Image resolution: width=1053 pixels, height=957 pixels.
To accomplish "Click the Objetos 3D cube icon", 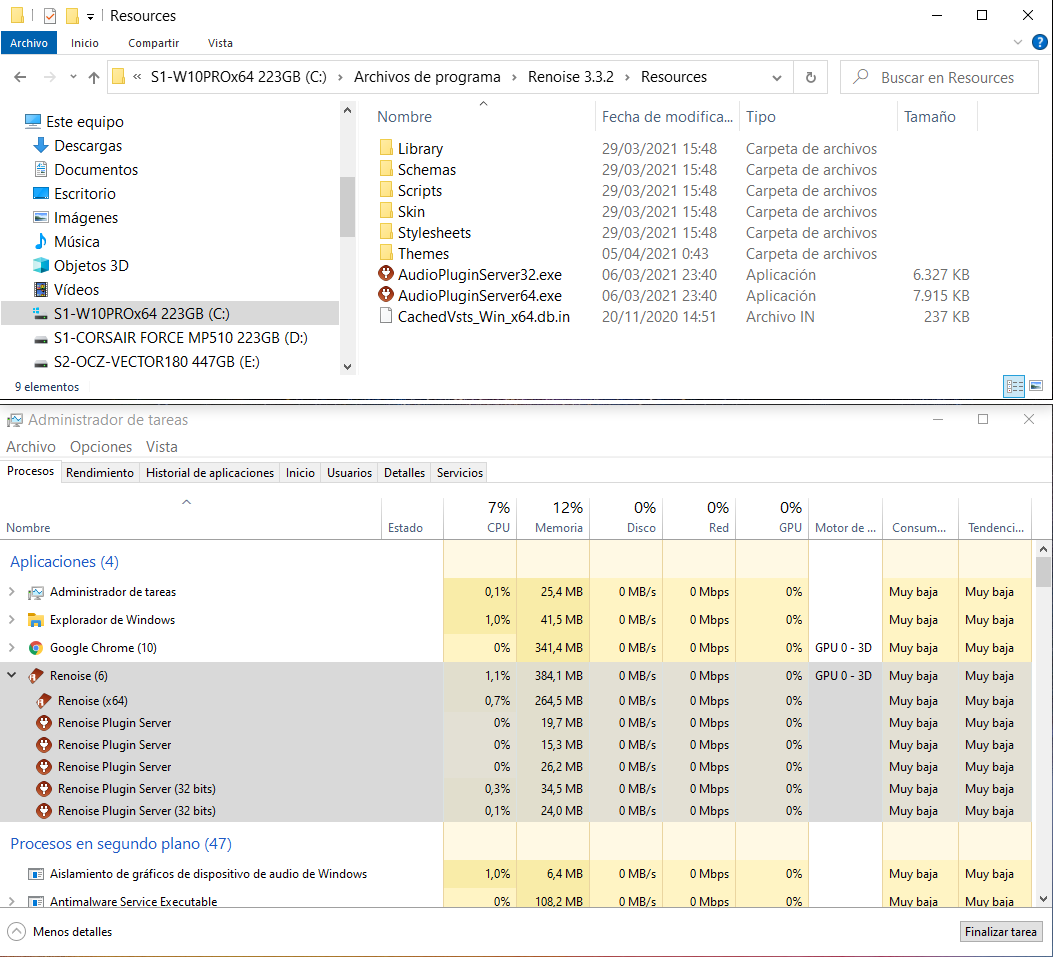I will coord(41,265).
